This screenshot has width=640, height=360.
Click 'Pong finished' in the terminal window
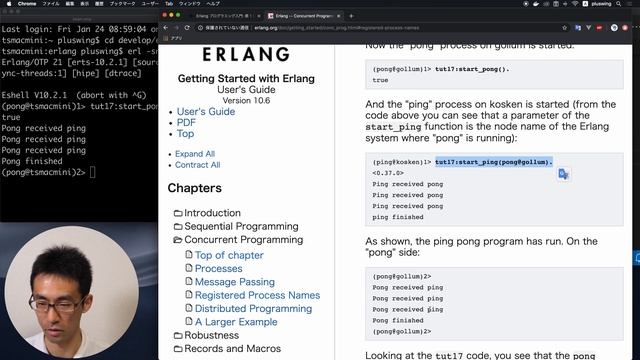point(32,161)
